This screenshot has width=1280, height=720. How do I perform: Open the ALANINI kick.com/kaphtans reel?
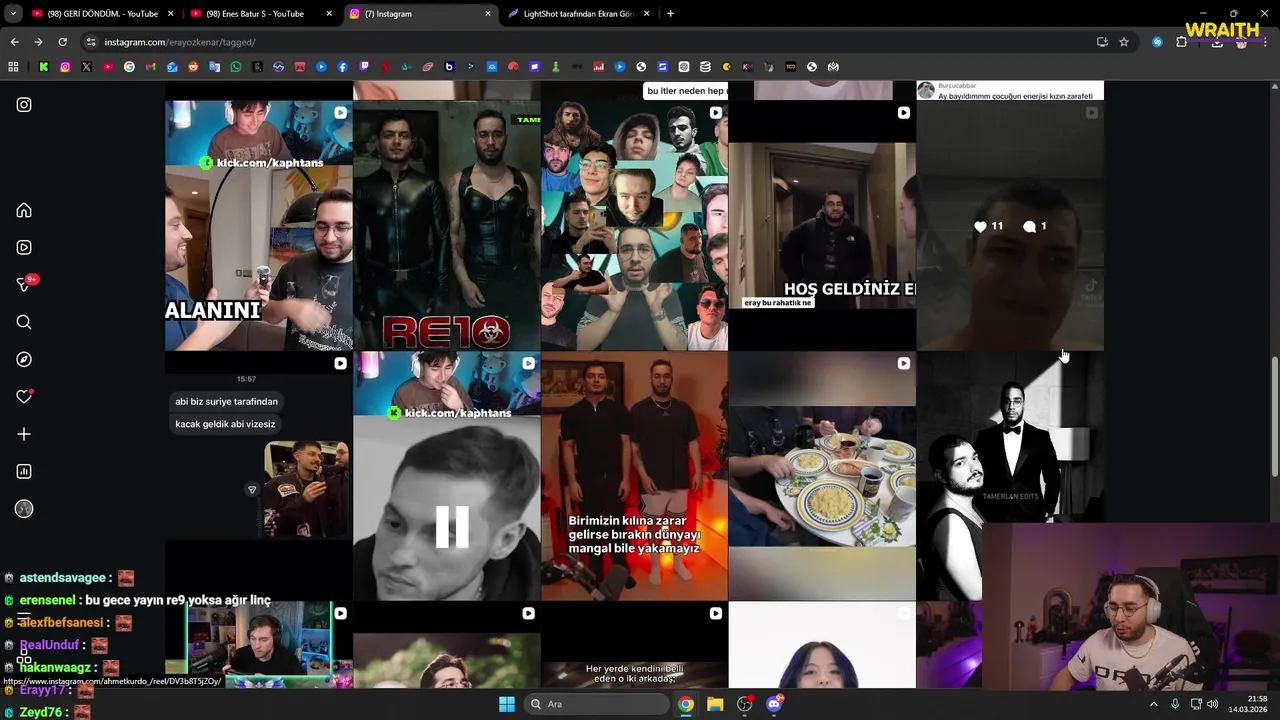(258, 225)
